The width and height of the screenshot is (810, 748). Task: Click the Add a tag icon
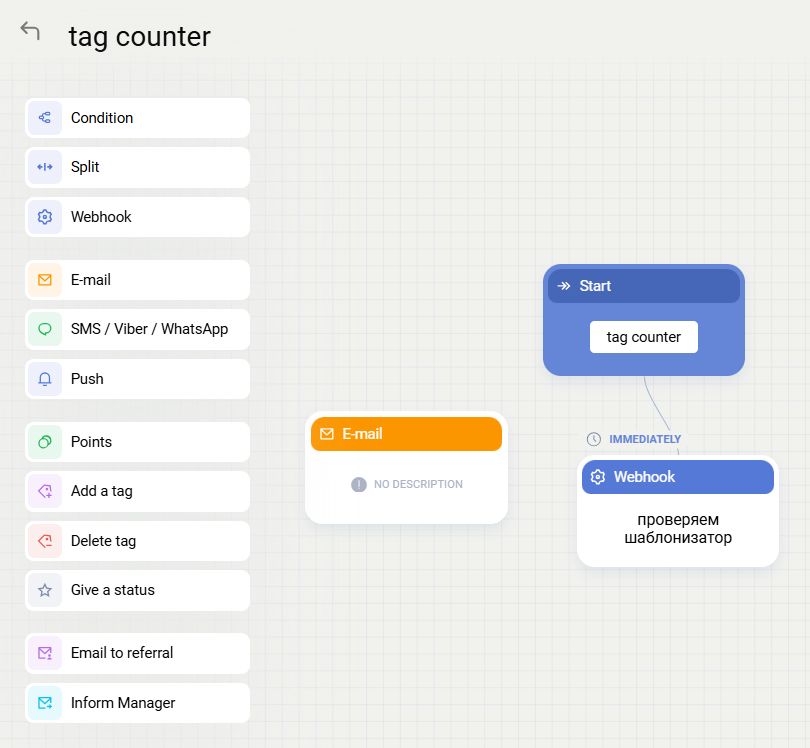(x=45, y=491)
